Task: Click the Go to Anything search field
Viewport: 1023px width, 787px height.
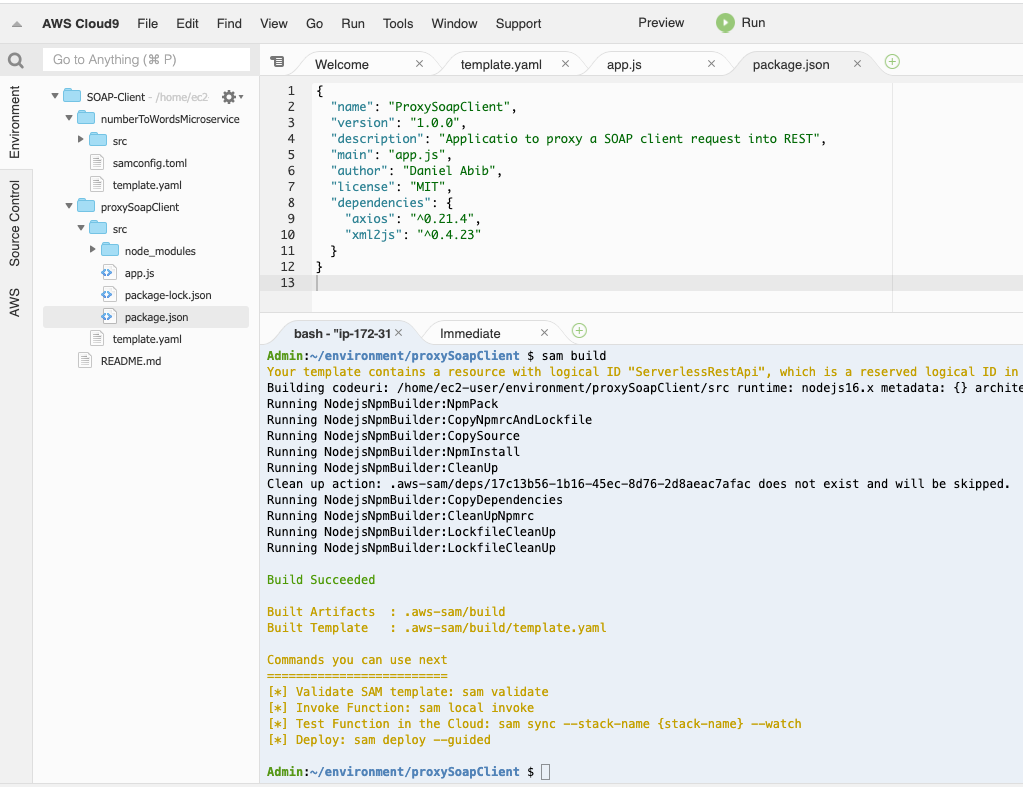Action: click(x=146, y=60)
